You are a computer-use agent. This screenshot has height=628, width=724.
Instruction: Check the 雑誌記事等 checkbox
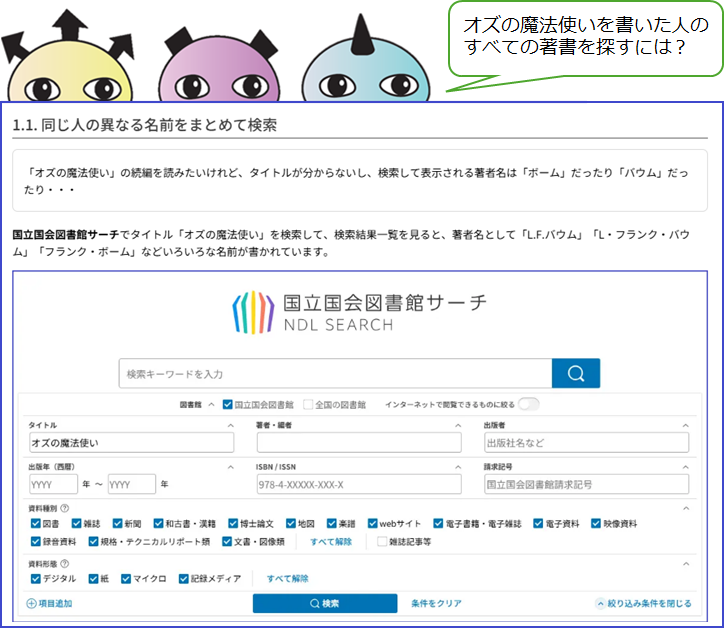[382, 541]
